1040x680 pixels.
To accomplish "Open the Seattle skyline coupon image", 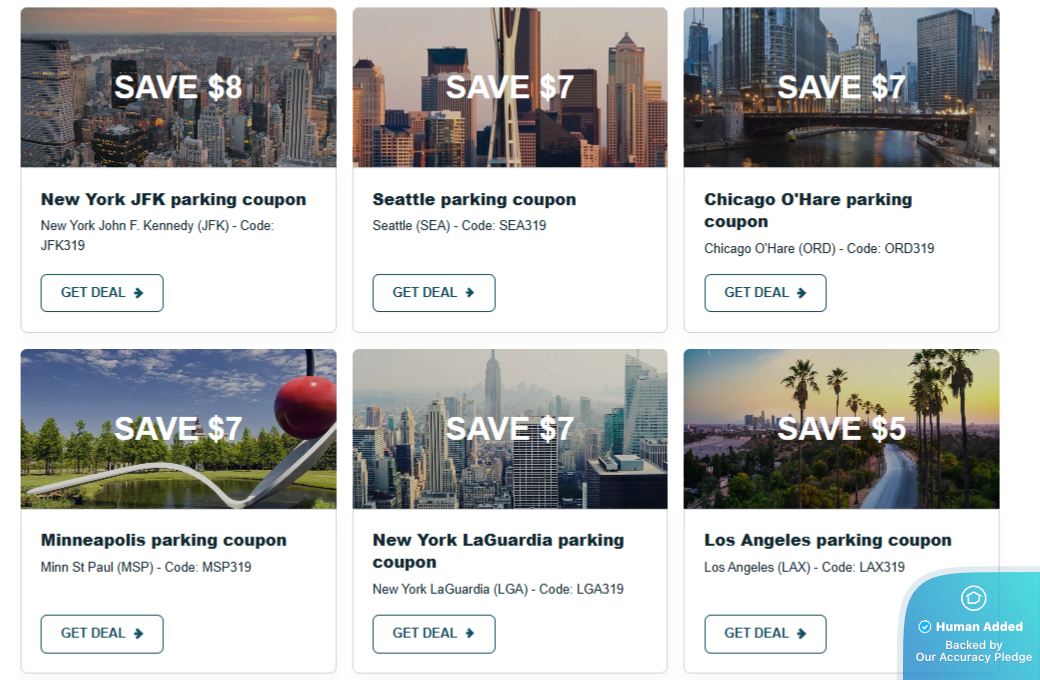I will pyautogui.click(x=510, y=88).
